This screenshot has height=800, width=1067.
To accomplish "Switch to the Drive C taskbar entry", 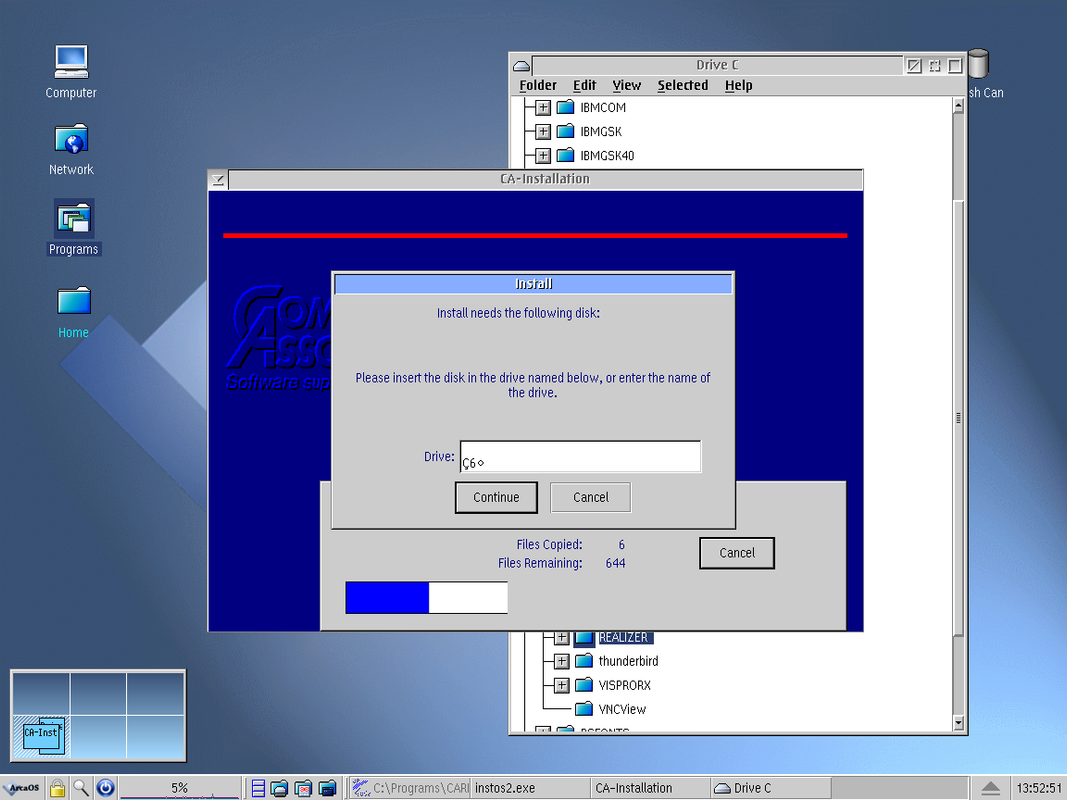I will [x=770, y=788].
